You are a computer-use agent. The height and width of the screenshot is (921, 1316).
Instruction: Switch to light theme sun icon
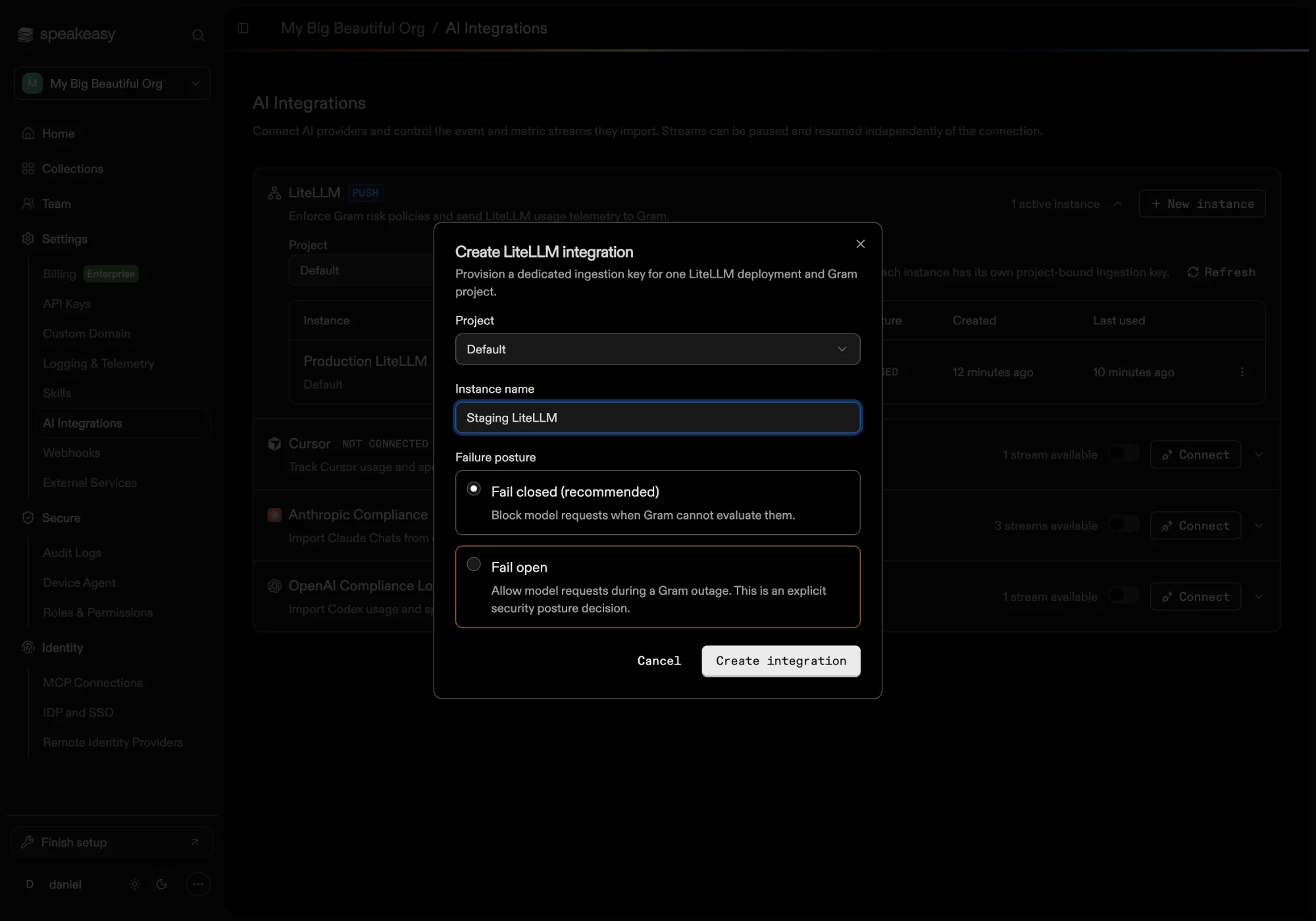[135, 884]
